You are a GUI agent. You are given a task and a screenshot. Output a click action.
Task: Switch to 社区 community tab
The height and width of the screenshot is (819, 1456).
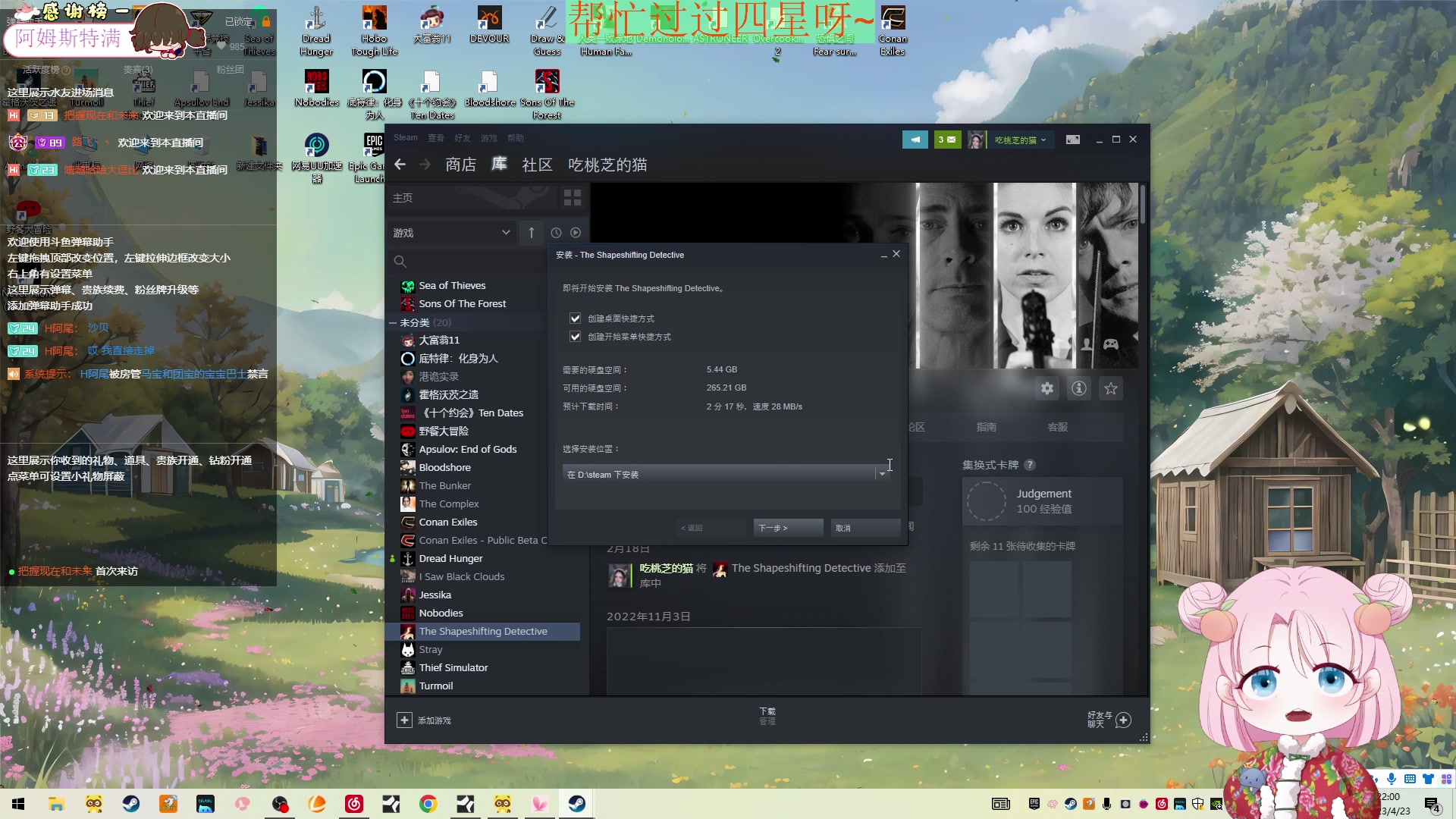pyautogui.click(x=538, y=165)
